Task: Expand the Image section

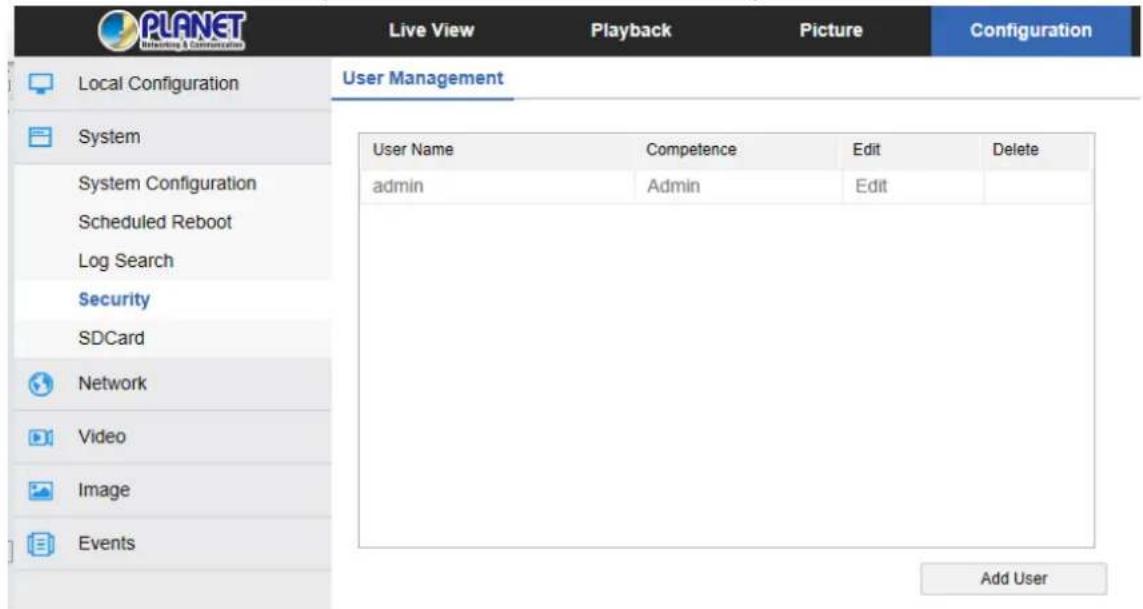Action: tap(173, 490)
